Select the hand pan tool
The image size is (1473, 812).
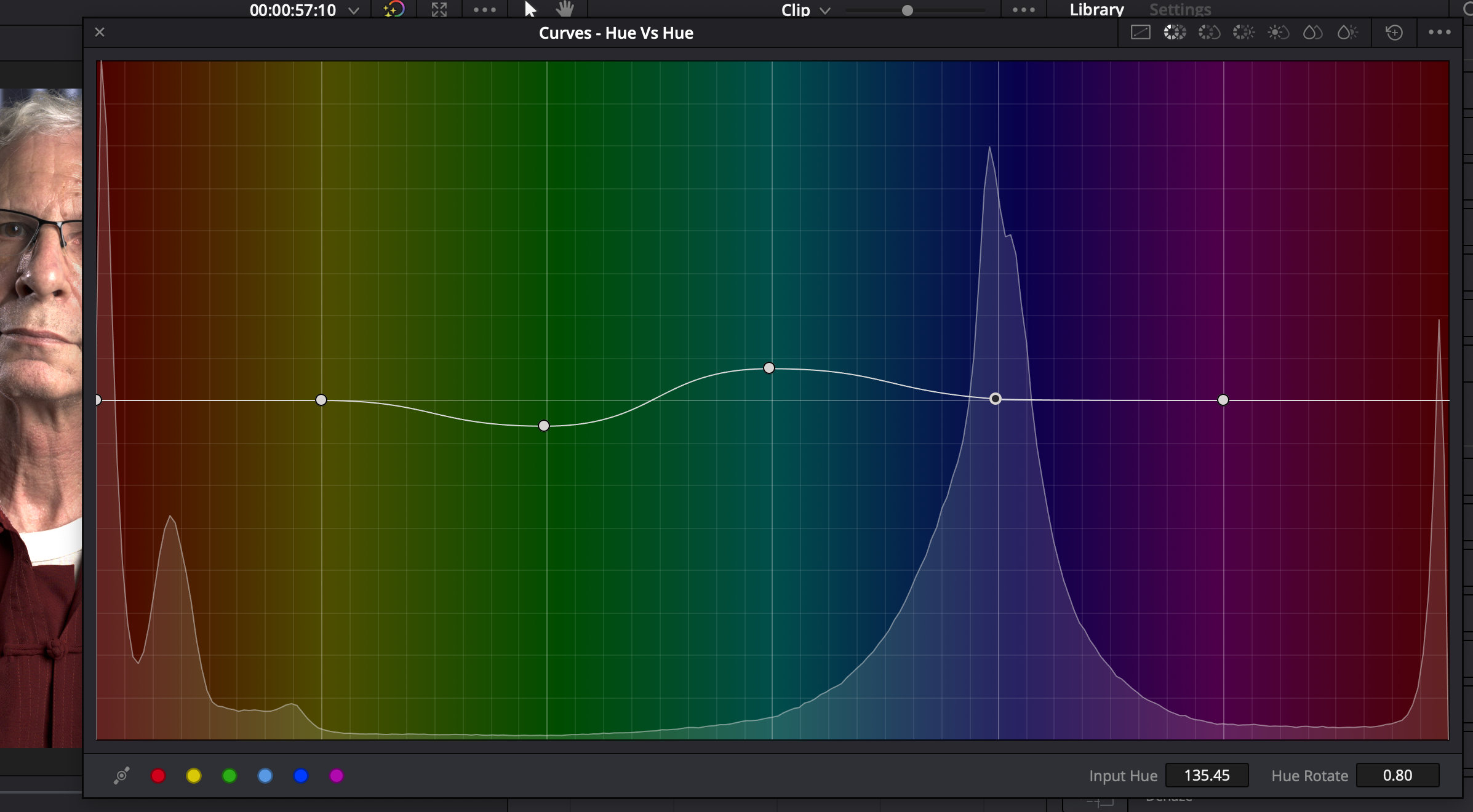(564, 9)
